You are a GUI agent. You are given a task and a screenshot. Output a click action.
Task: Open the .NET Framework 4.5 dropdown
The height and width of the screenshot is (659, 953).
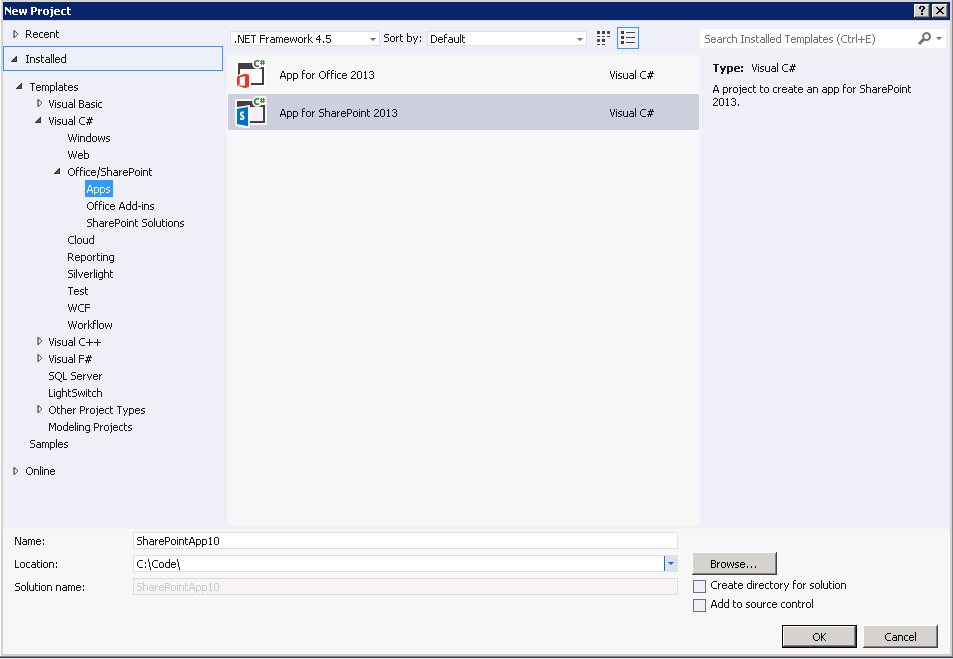pyautogui.click(x=304, y=39)
